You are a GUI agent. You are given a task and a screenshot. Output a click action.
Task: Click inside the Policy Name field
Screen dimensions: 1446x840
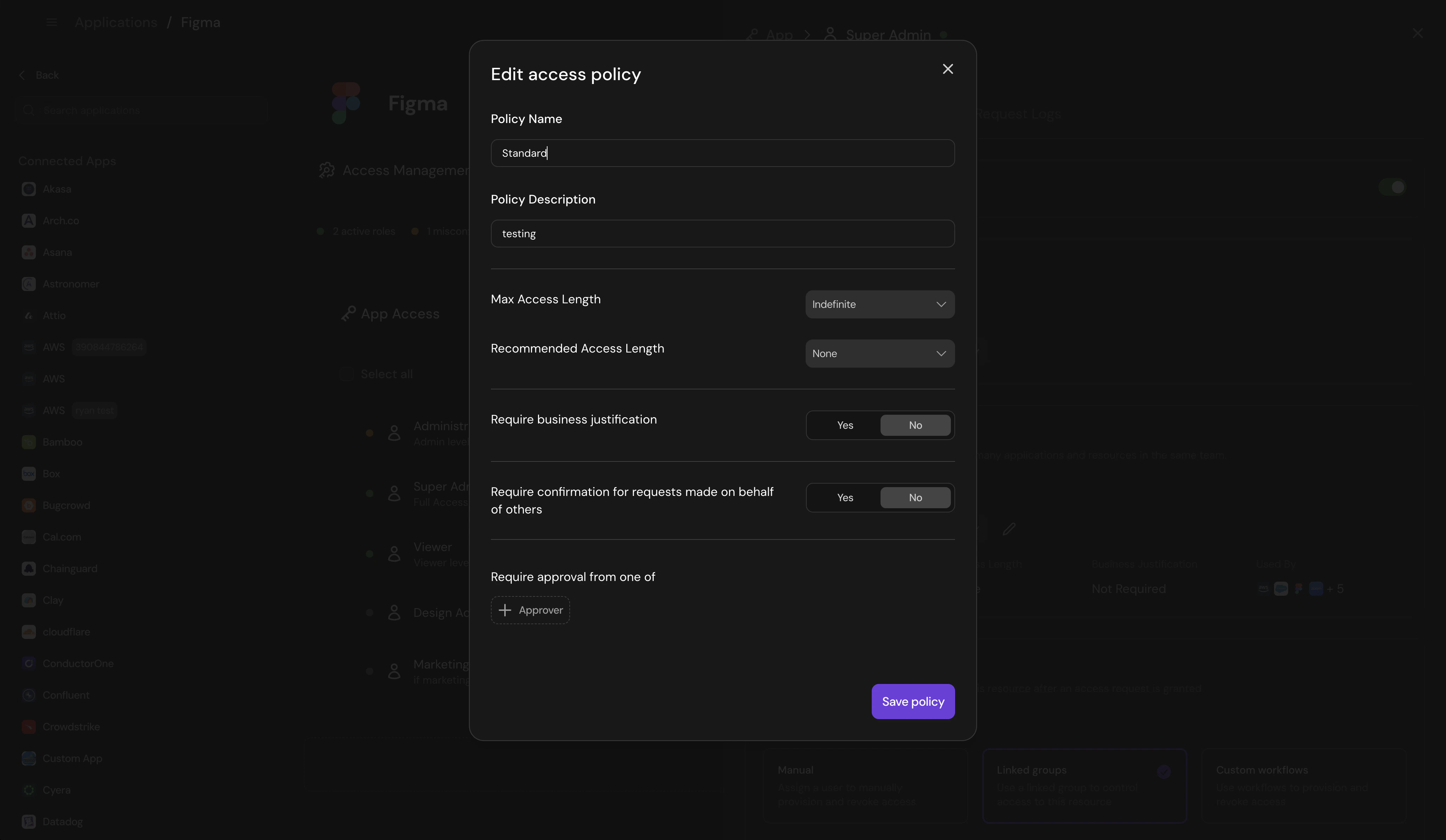click(x=722, y=153)
